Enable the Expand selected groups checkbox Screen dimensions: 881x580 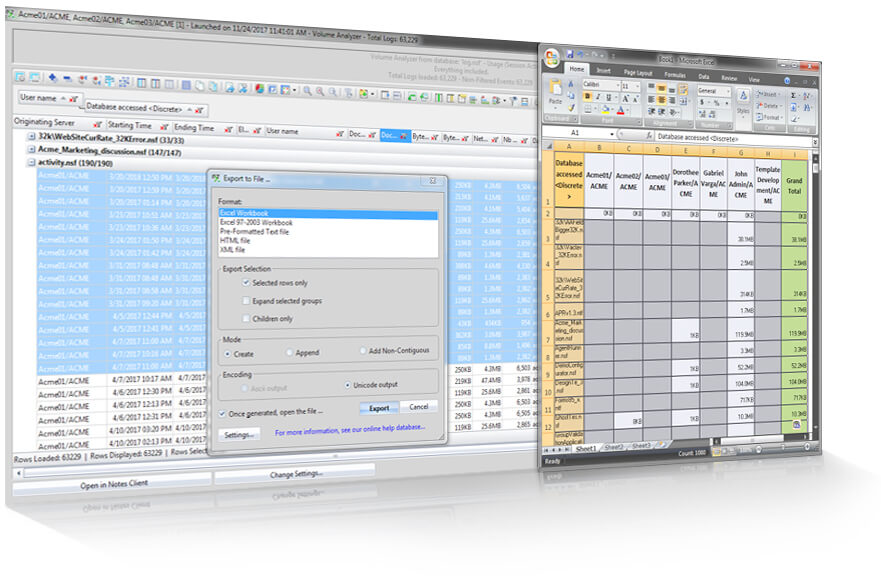coord(246,301)
